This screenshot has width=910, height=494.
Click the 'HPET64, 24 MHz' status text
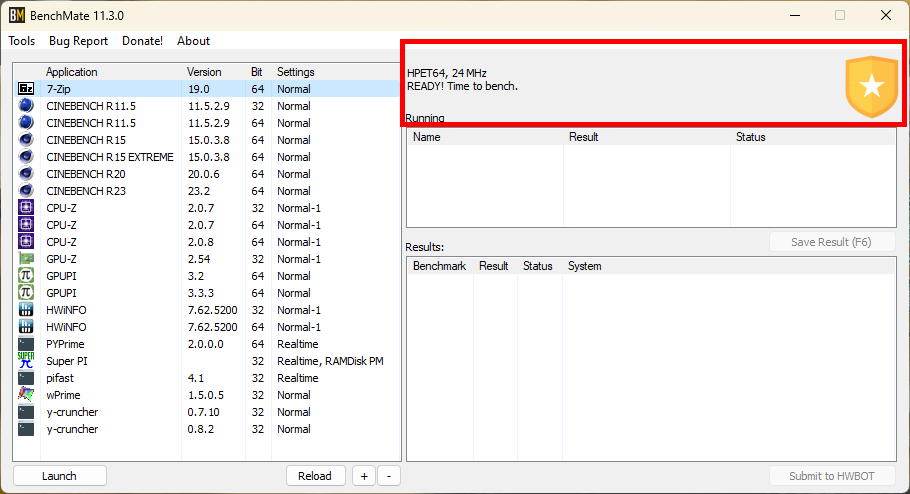click(x=447, y=73)
